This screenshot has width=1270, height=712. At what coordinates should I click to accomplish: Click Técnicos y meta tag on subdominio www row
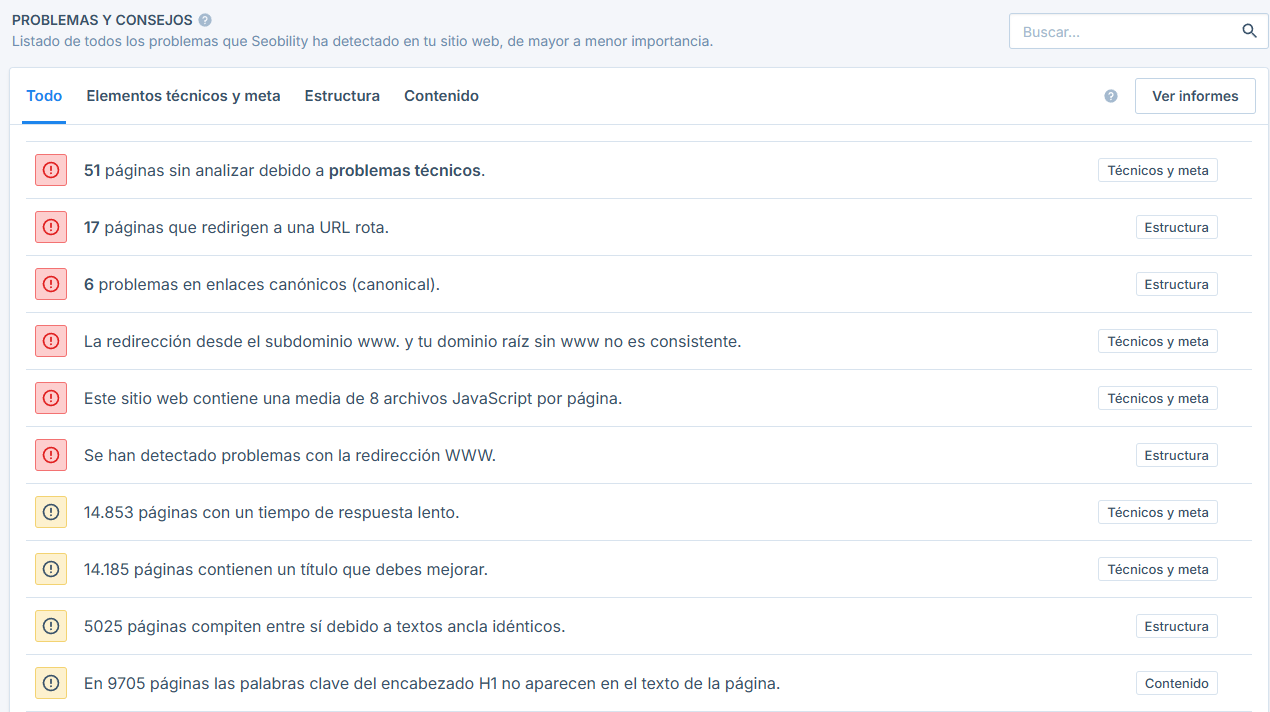tap(1157, 341)
